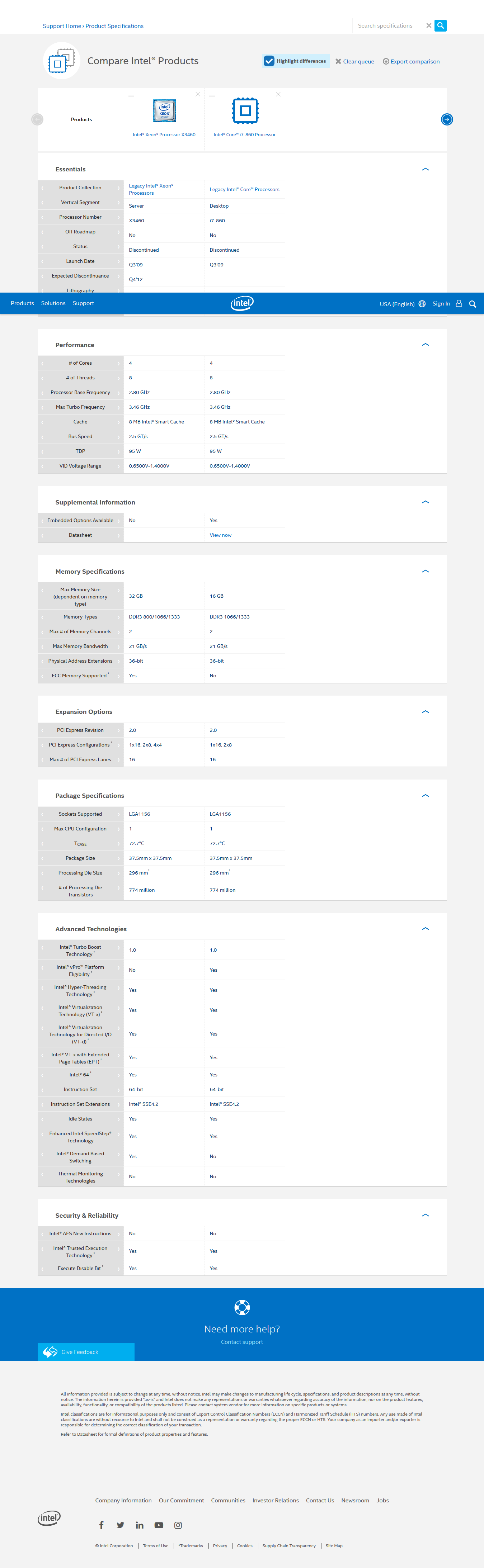Click Product Specifications breadcrumb
This screenshot has height=1568, width=484.
pos(114,26)
